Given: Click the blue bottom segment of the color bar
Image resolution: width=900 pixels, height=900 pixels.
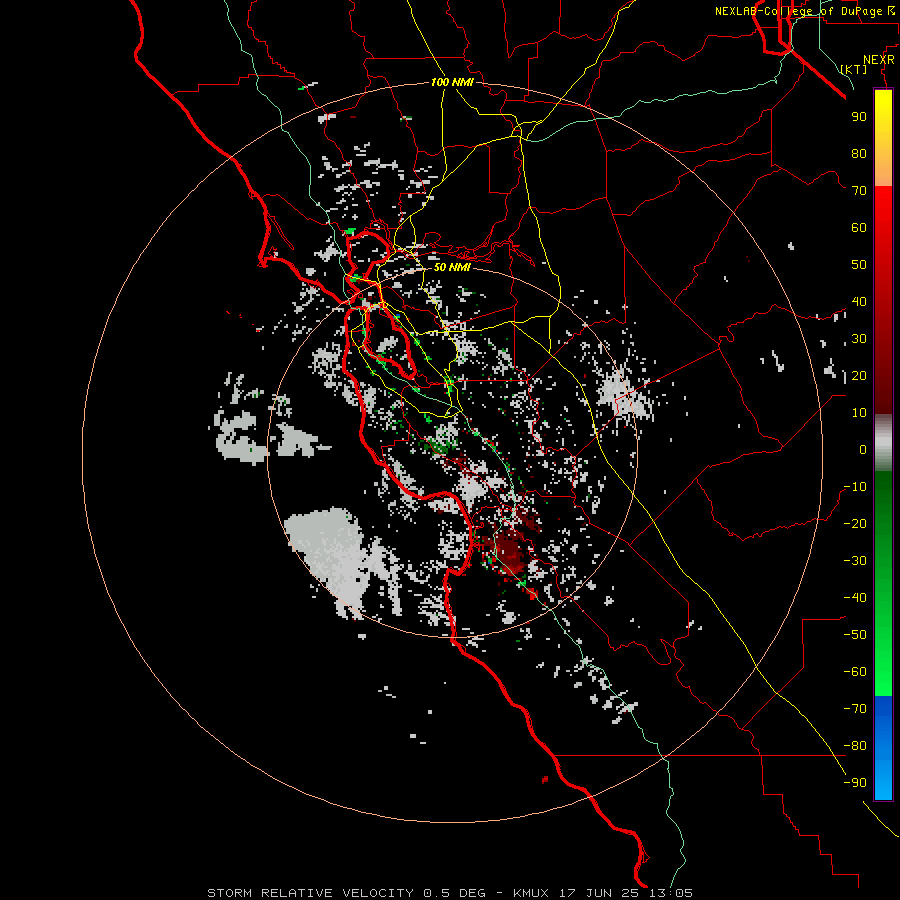Looking at the screenshot, I should (883, 748).
